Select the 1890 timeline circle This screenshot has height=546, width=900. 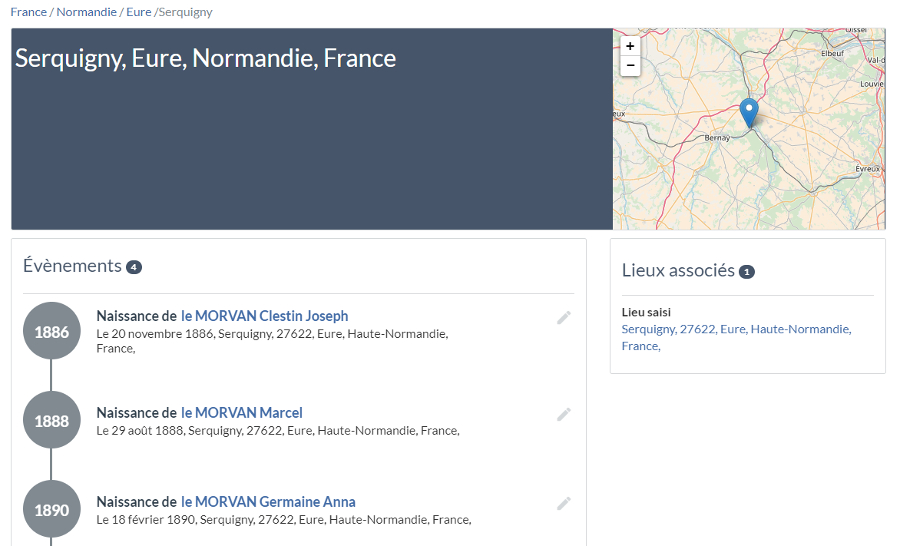[x=52, y=510]
